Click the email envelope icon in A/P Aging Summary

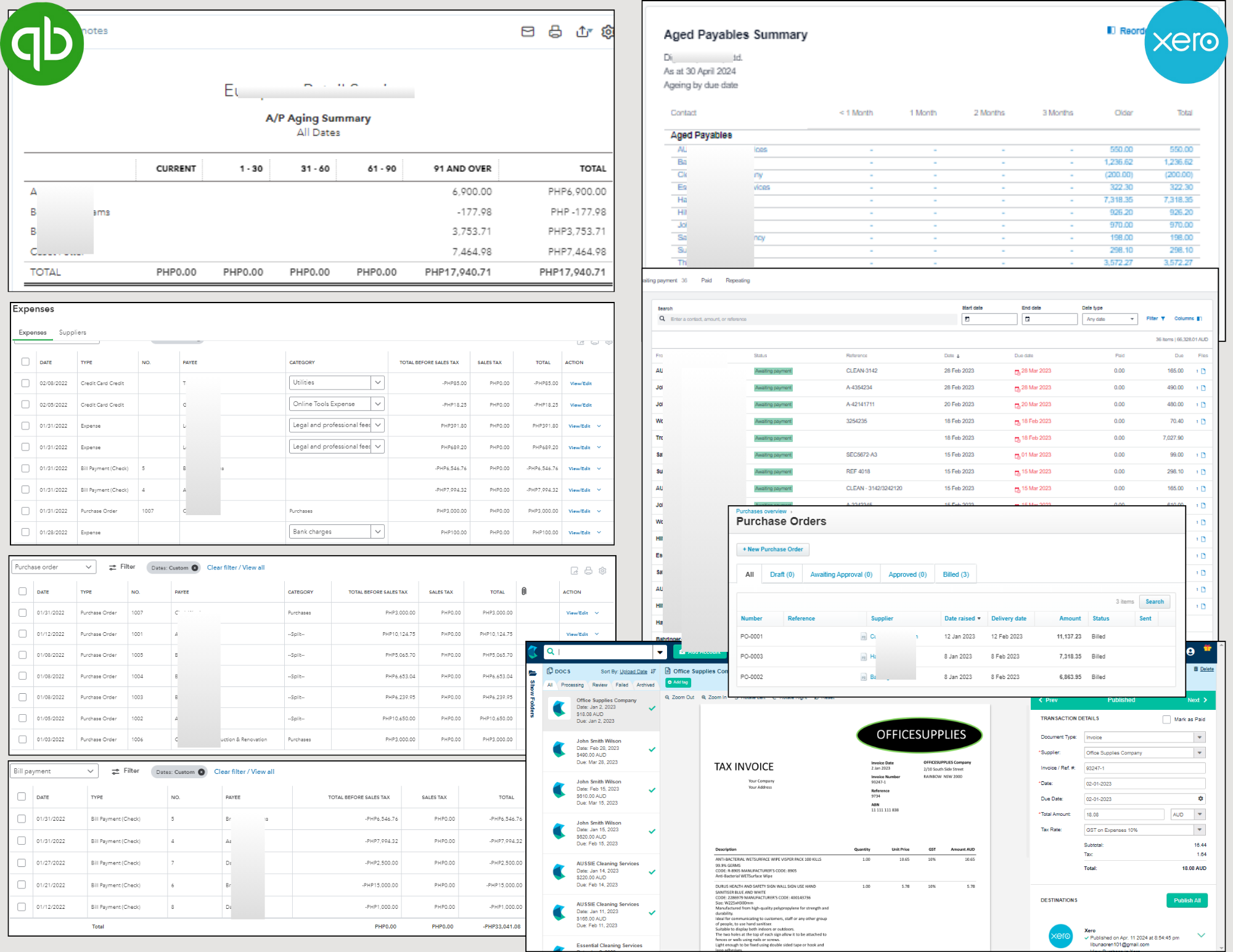[x=528, y=31]
